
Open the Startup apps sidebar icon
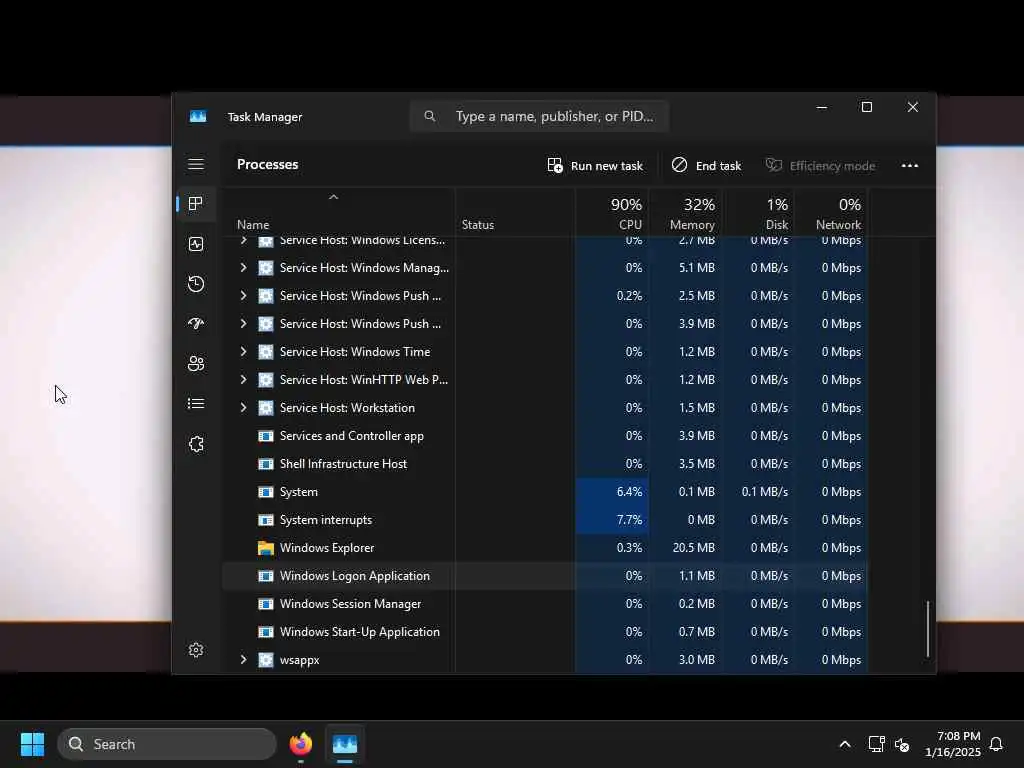point(196,324)
